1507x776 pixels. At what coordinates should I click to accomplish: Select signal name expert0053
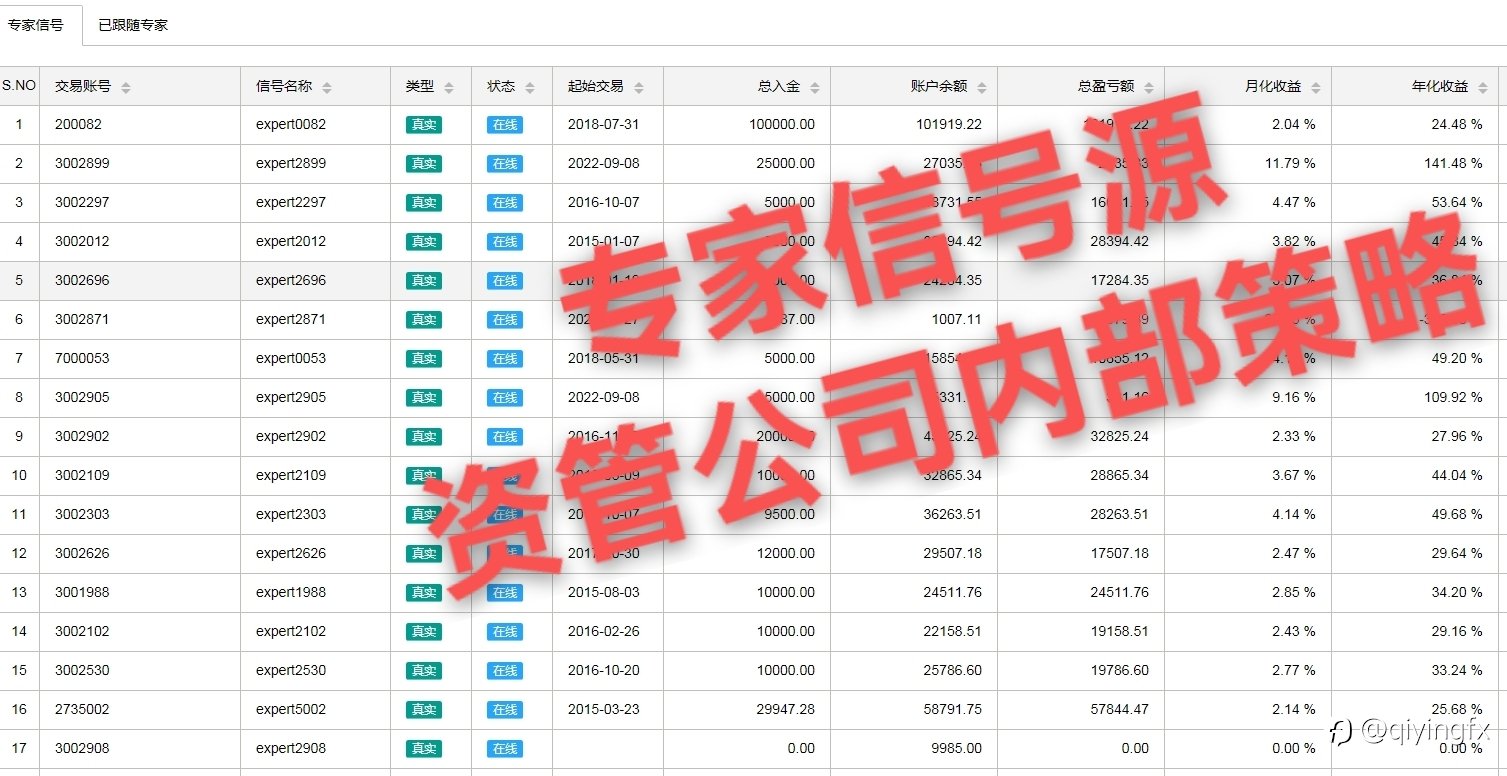point(291,359)
